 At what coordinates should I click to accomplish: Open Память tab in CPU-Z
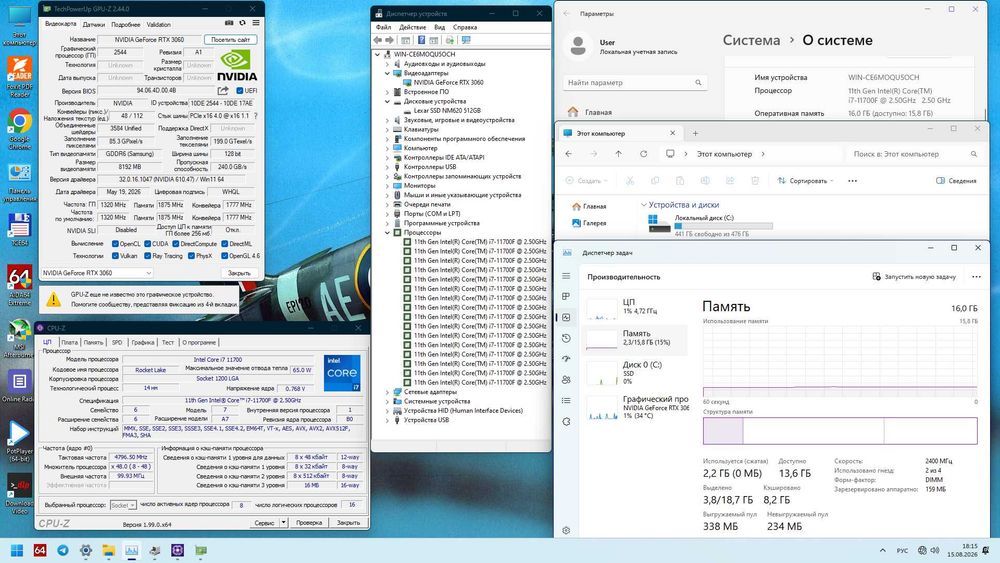tap(93, 342)
